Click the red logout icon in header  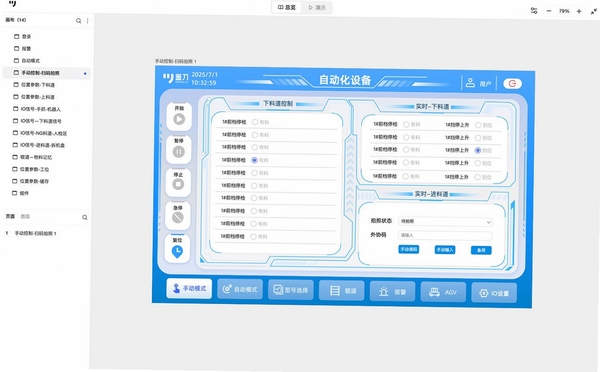coord(512,83)
